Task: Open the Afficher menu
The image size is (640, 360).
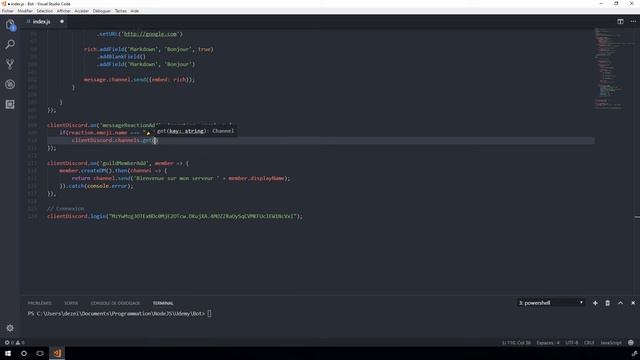Action: [x=64, y=11]
